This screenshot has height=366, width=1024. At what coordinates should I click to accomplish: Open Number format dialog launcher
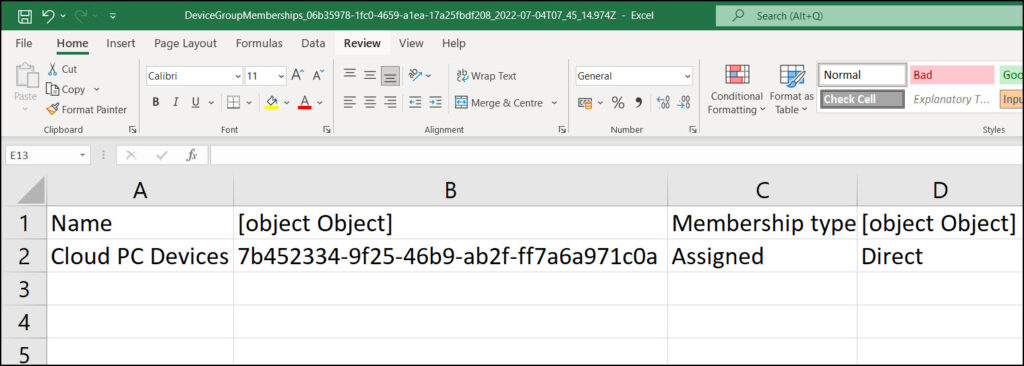[693, 129]
